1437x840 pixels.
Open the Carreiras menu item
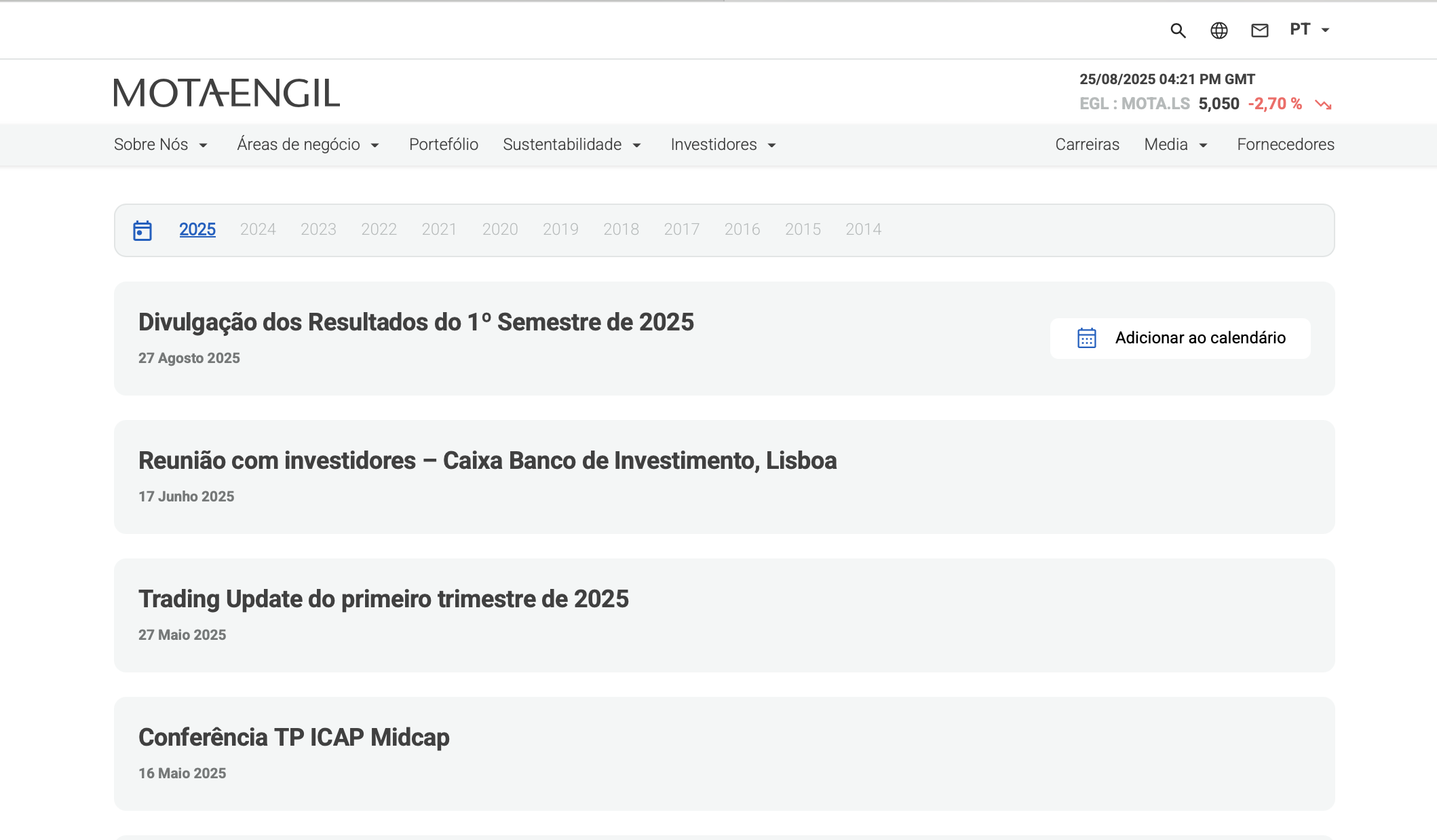coord(1087,145)
